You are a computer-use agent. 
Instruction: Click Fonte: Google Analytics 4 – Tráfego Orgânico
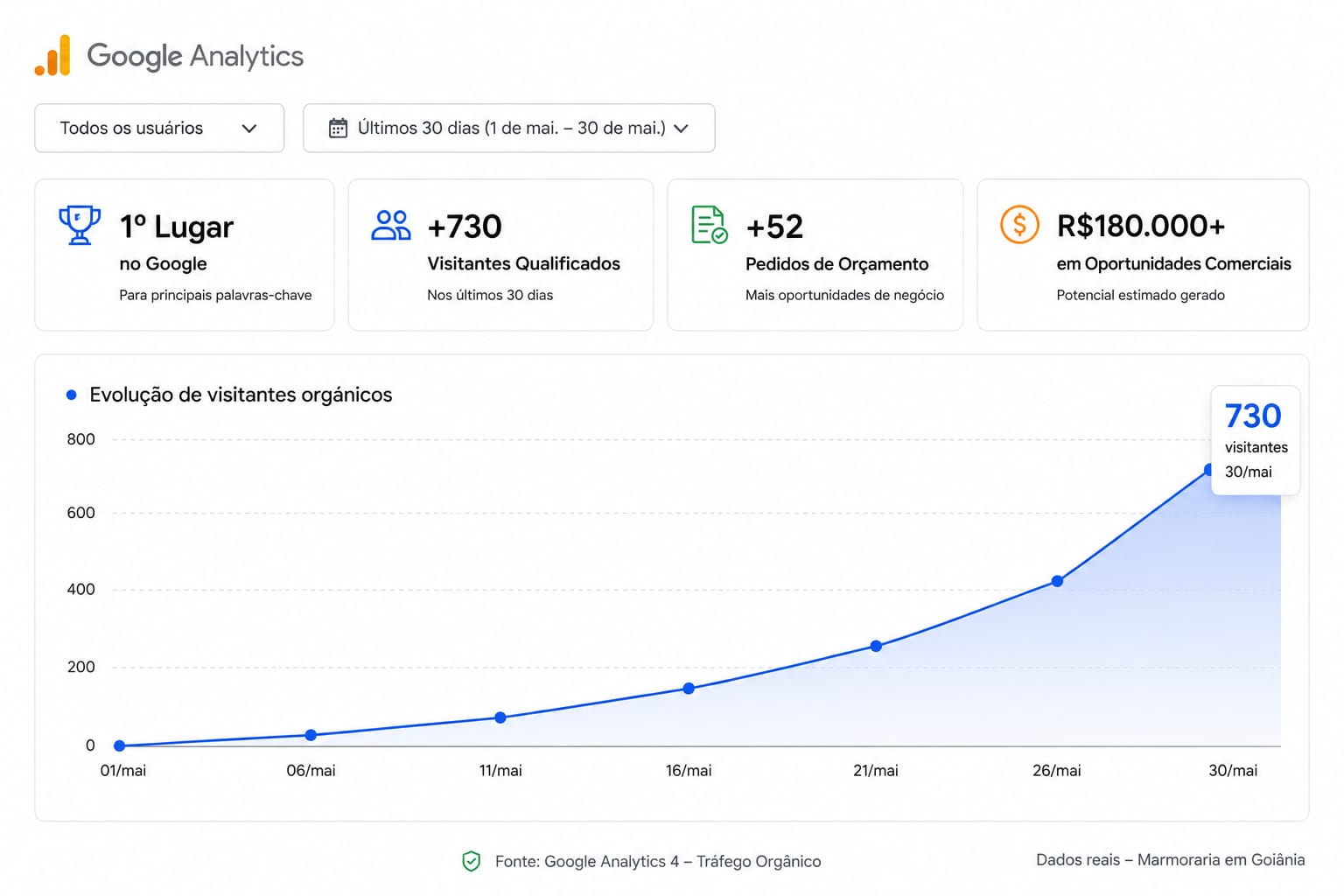[x=658, y=862]
